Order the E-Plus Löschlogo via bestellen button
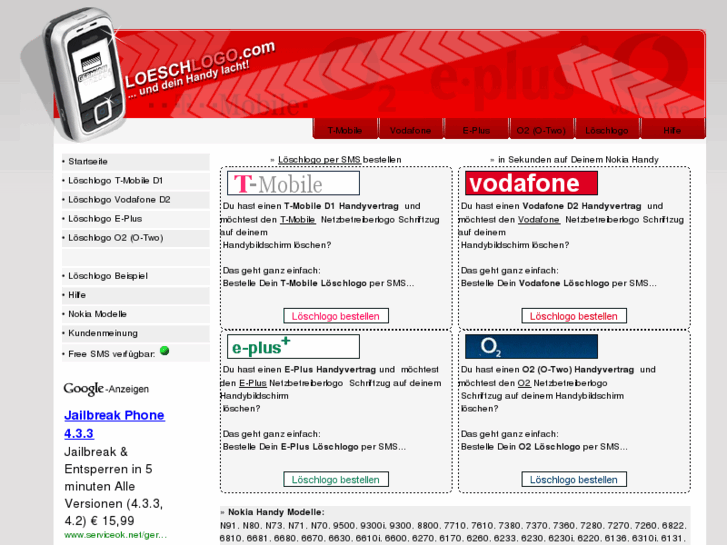The width and height of the screenshot is (727, 545). 336,480
